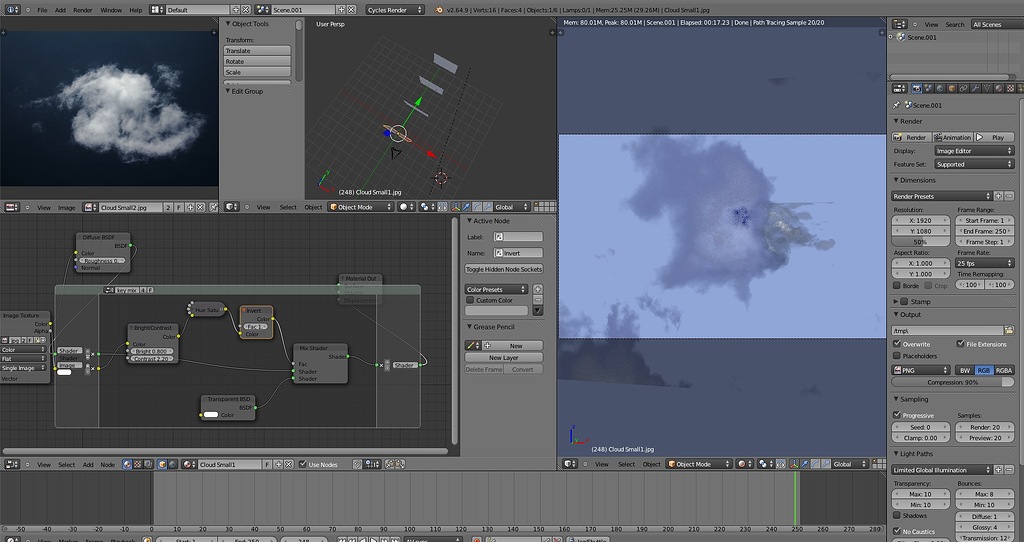Unlink the Cloud Small1 material with X icon
The width and height of the screenshot is (1024, 542).
click(288, 464)
